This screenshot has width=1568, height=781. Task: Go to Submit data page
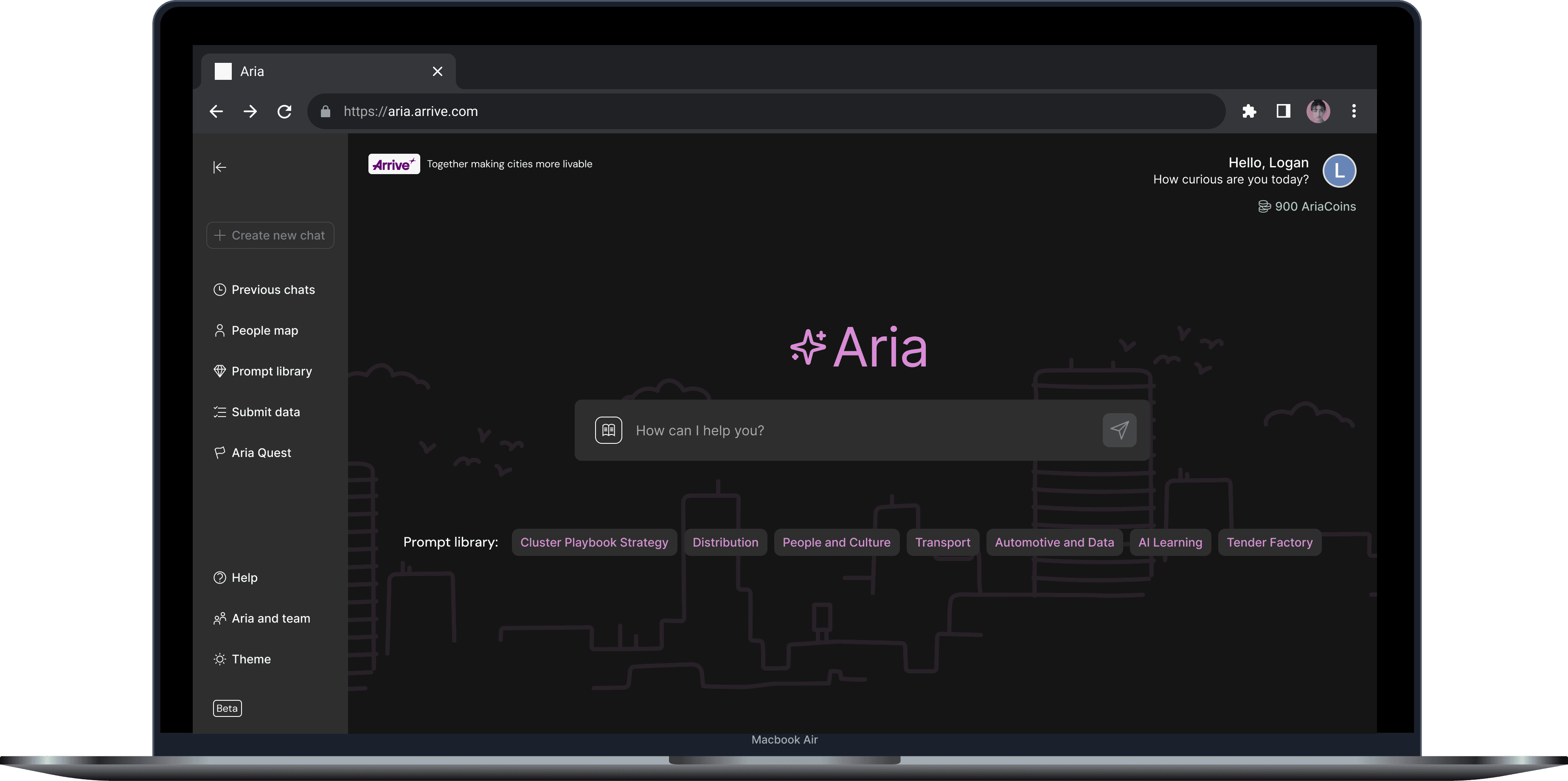click(265, 412)
